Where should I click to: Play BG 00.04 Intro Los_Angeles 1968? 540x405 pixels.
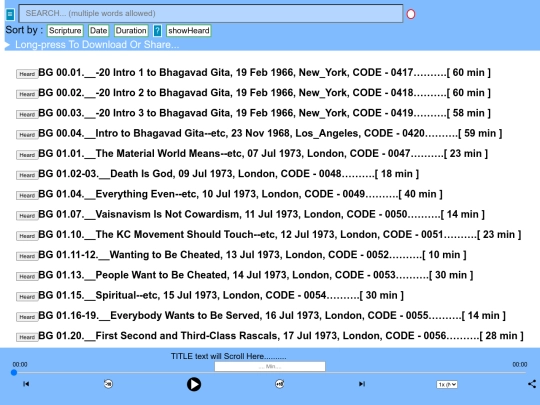pos(270,133)
